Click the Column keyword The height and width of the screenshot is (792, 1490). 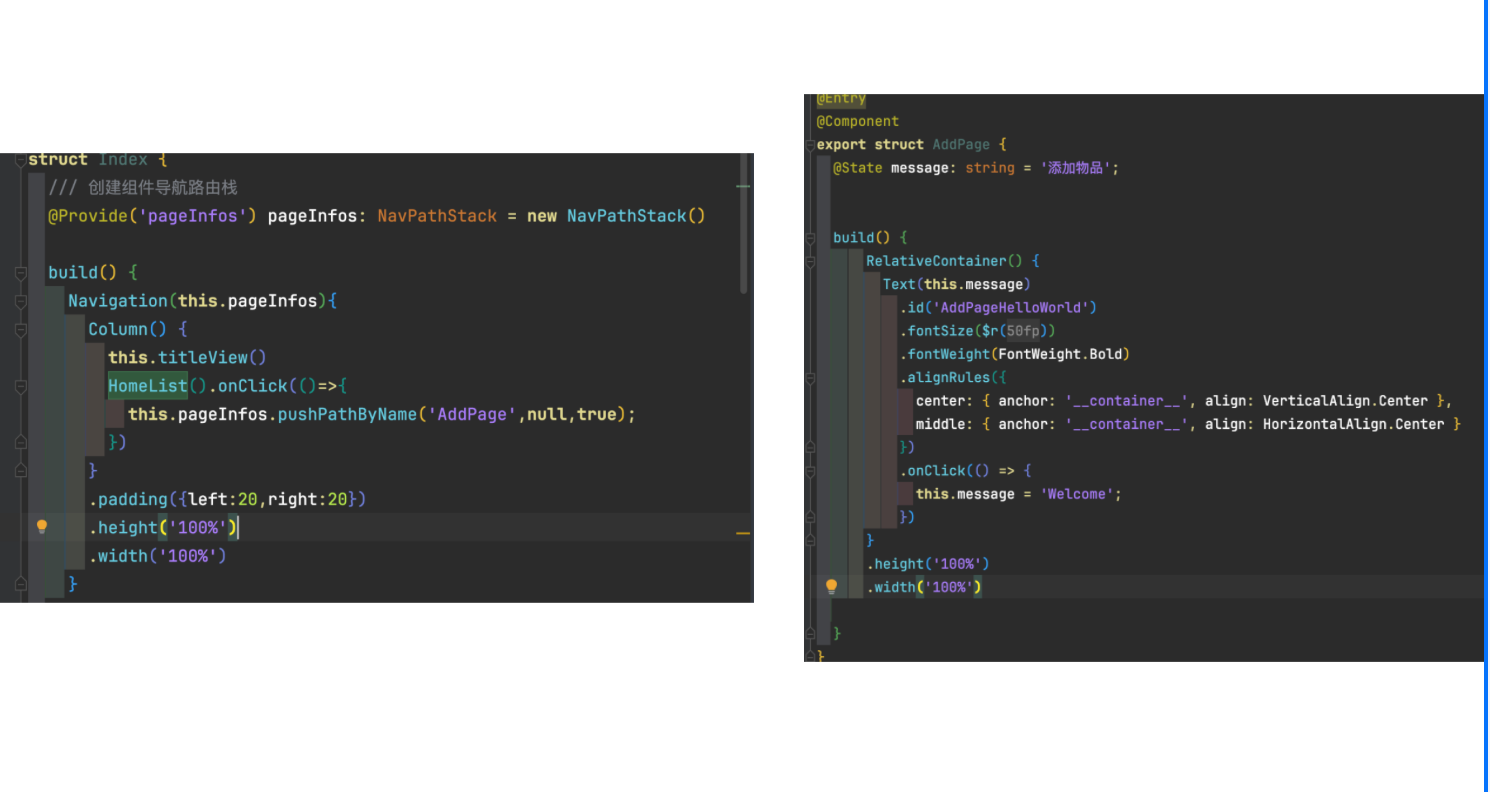point(118,329)
